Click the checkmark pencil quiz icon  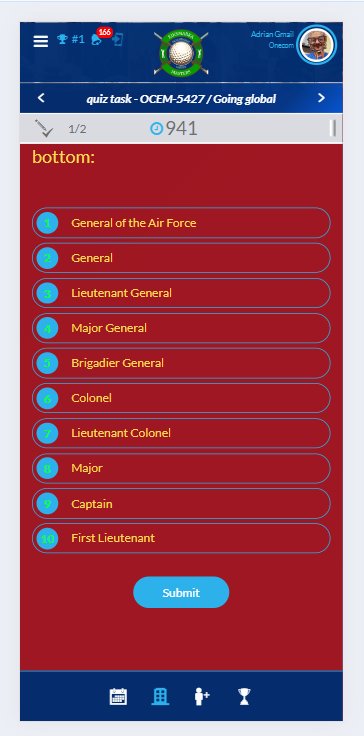pyautogui.click(x=44, y=128)
